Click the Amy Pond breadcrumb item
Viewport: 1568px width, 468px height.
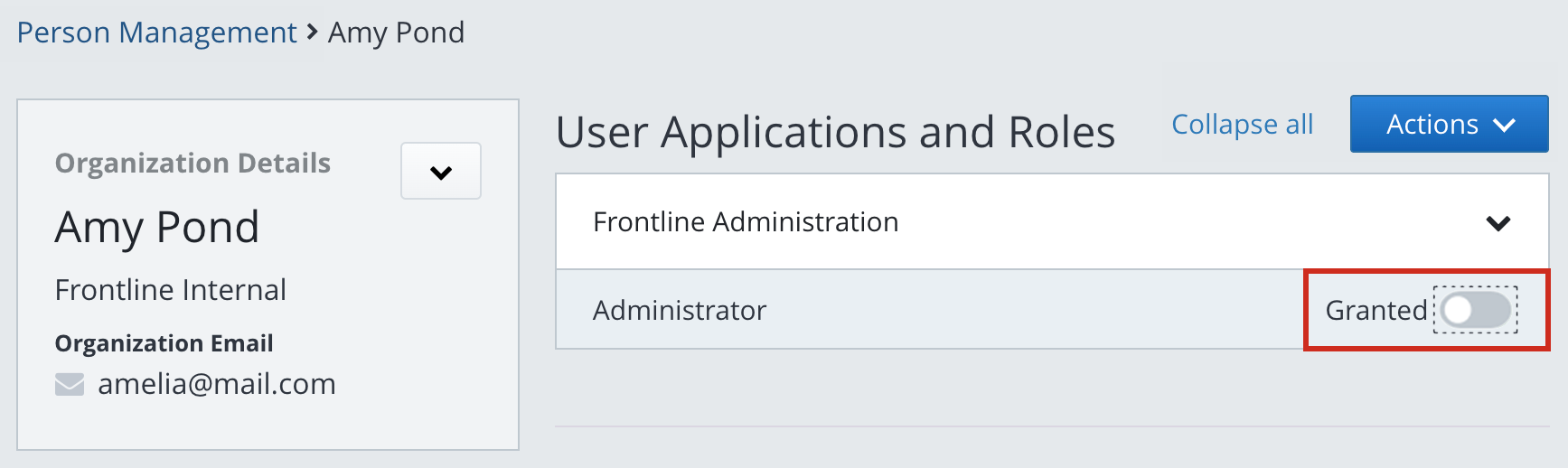click(396, 33)
